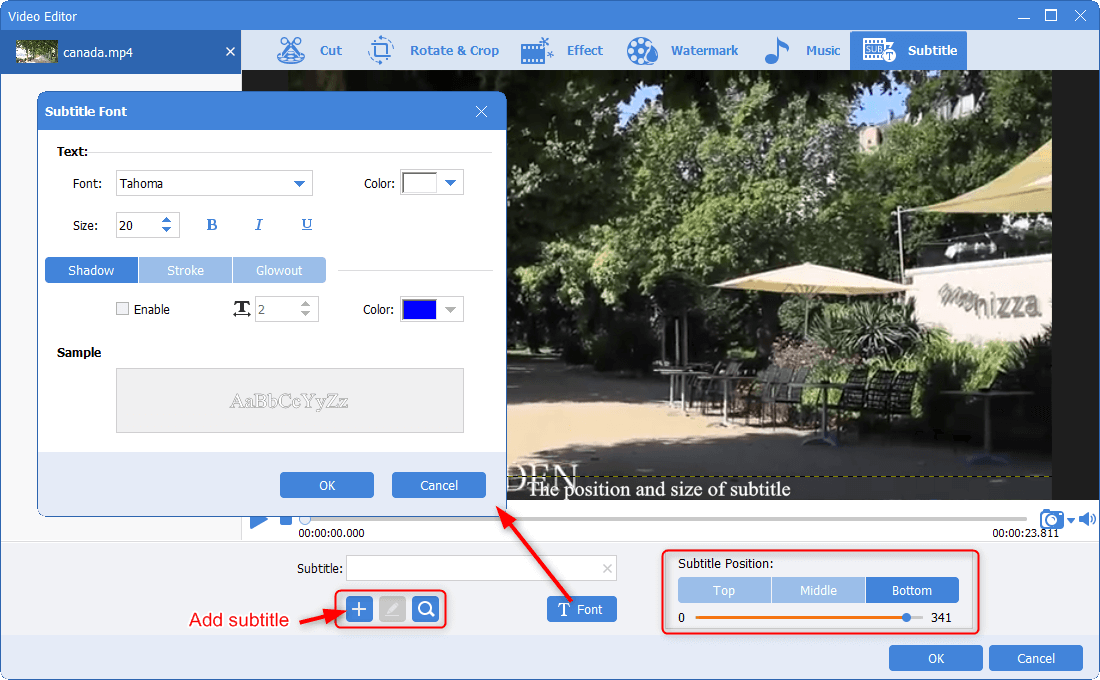The height and width of the screenshot is (680, 1100).
Task: Click the subtitle position slider handle
Action: (x=906, y=618)
